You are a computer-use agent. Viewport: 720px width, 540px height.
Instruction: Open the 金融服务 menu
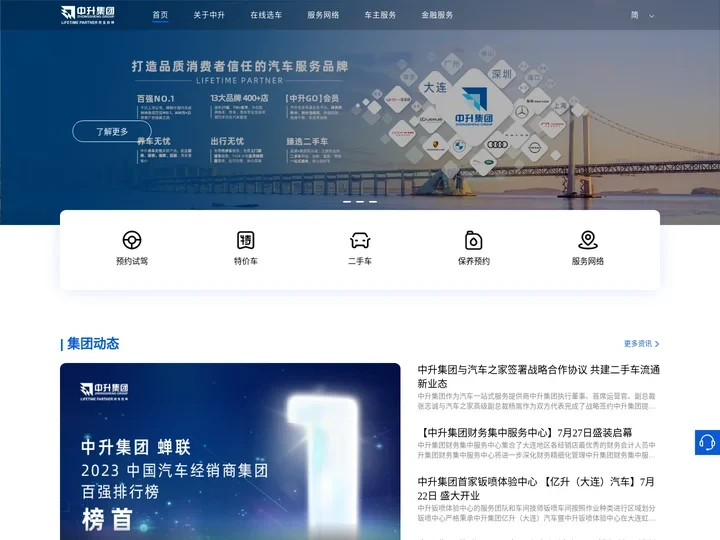click(x=437, y=15)
